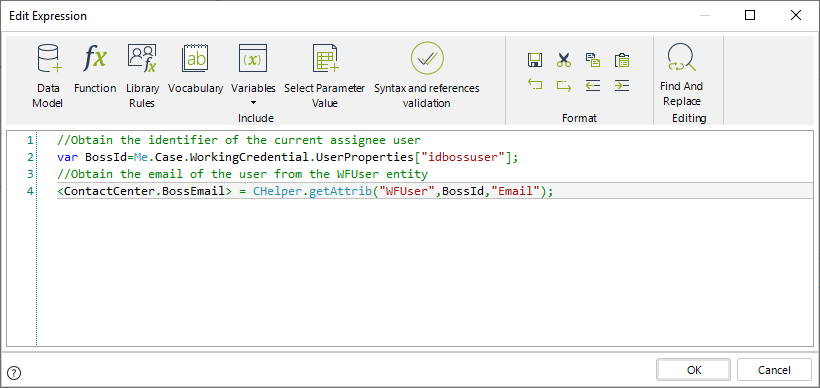This screenshot has width=820, height=388.
Task: Open Library Rules
Action: tap(142, 76)
